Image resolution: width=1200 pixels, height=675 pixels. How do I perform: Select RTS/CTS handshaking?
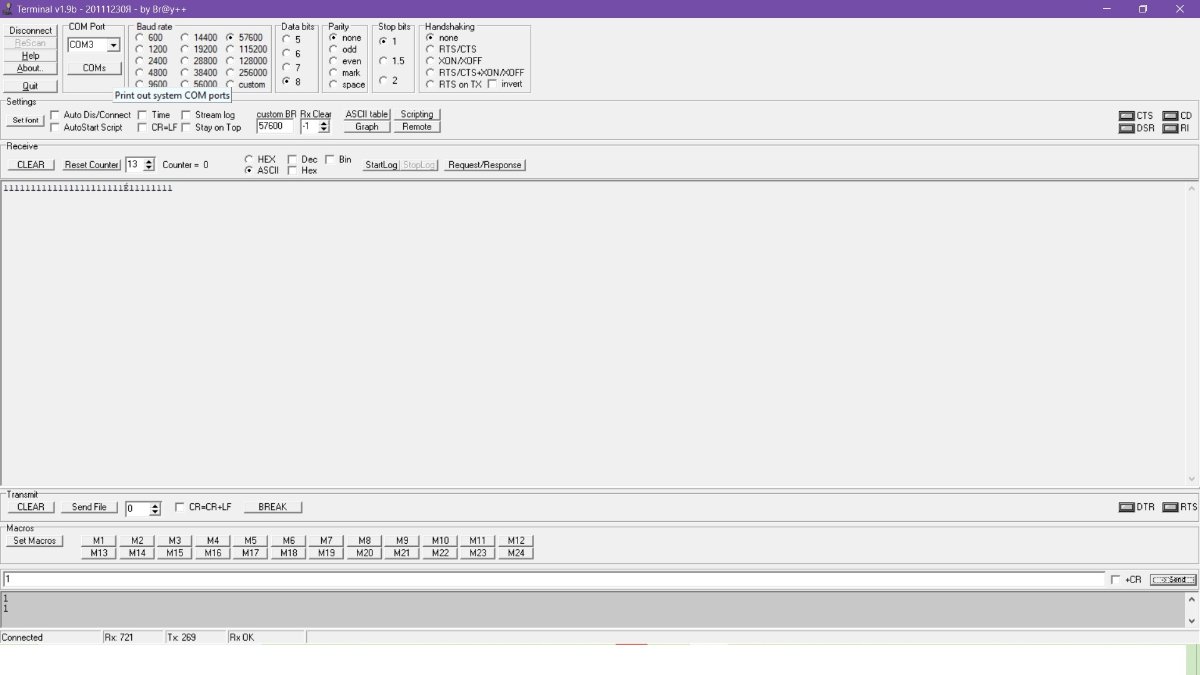coord(431,49)
